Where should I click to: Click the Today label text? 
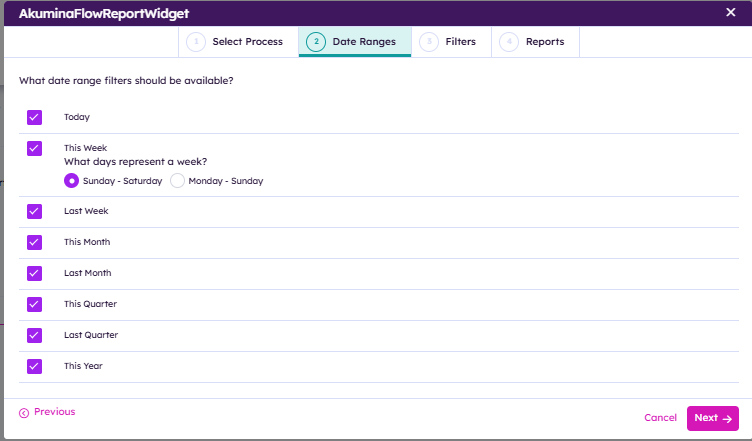(x=77, y=117)
